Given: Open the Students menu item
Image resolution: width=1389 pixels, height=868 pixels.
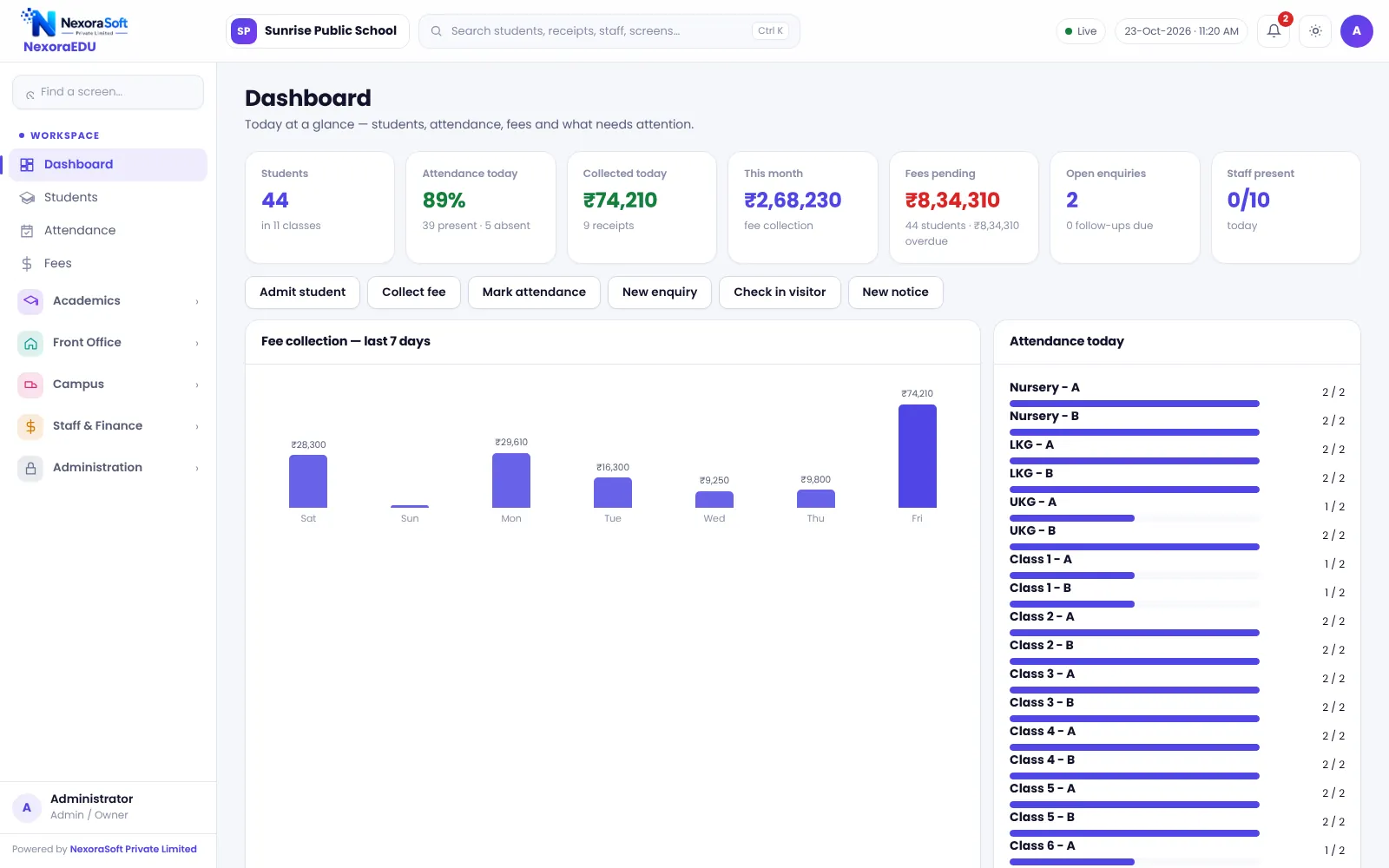Looking at the screenshot, I should [109, 198].
